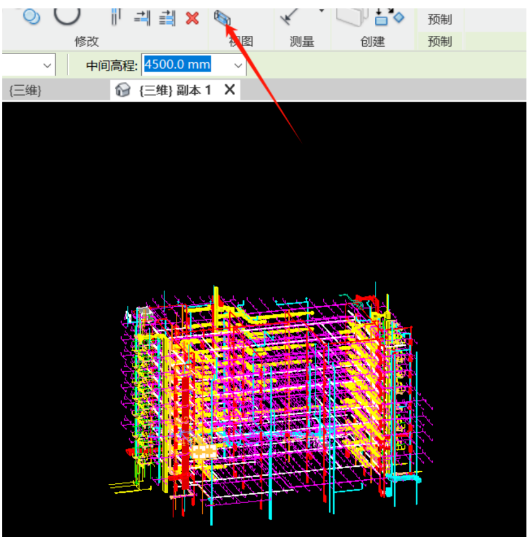Viewport: 532px width, 537px height.
Task: Select the measure tool icon
Action: (x=289, y=17)
